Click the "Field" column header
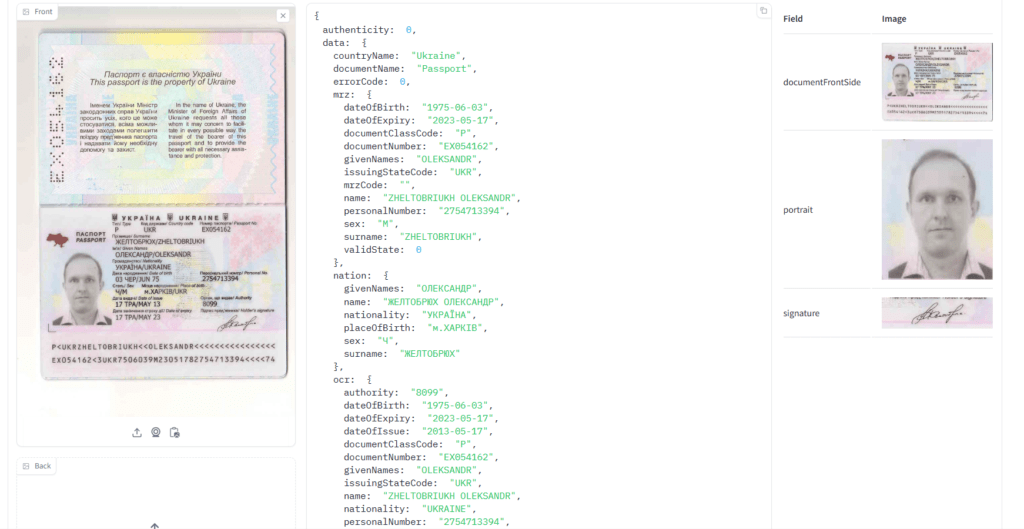Viewport: 1024px width, 529px height. [793, 19]
